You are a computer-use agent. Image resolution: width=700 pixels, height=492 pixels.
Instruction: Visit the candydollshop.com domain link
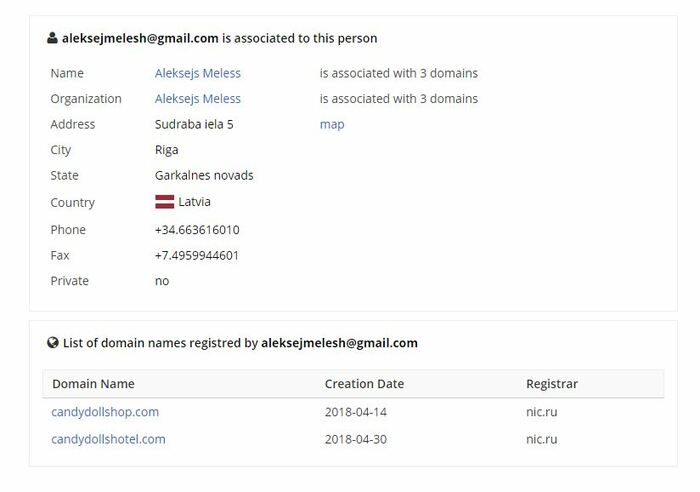pos(105,412)
